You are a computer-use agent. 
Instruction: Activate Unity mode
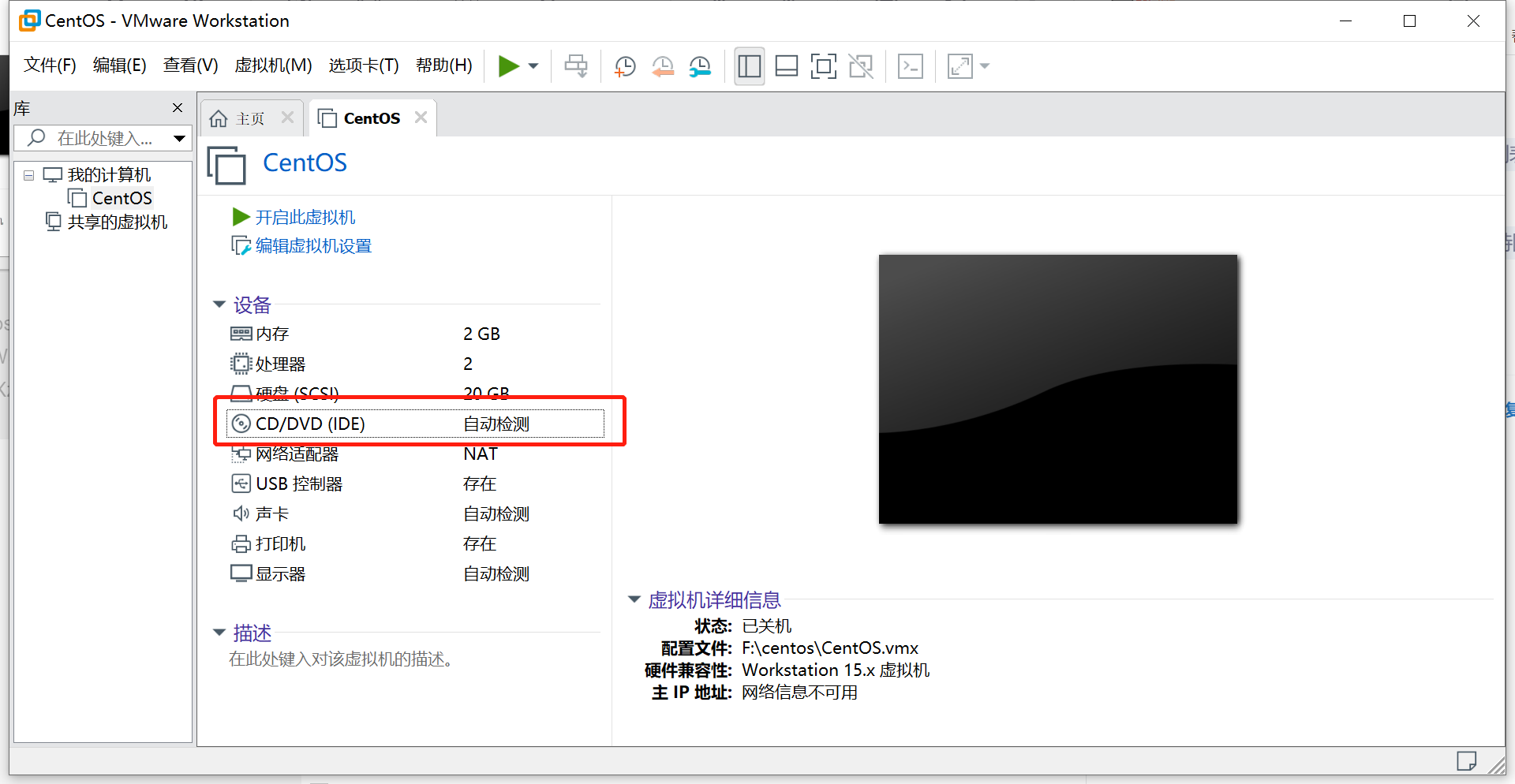pyautogui.click(x=861, y=66)
